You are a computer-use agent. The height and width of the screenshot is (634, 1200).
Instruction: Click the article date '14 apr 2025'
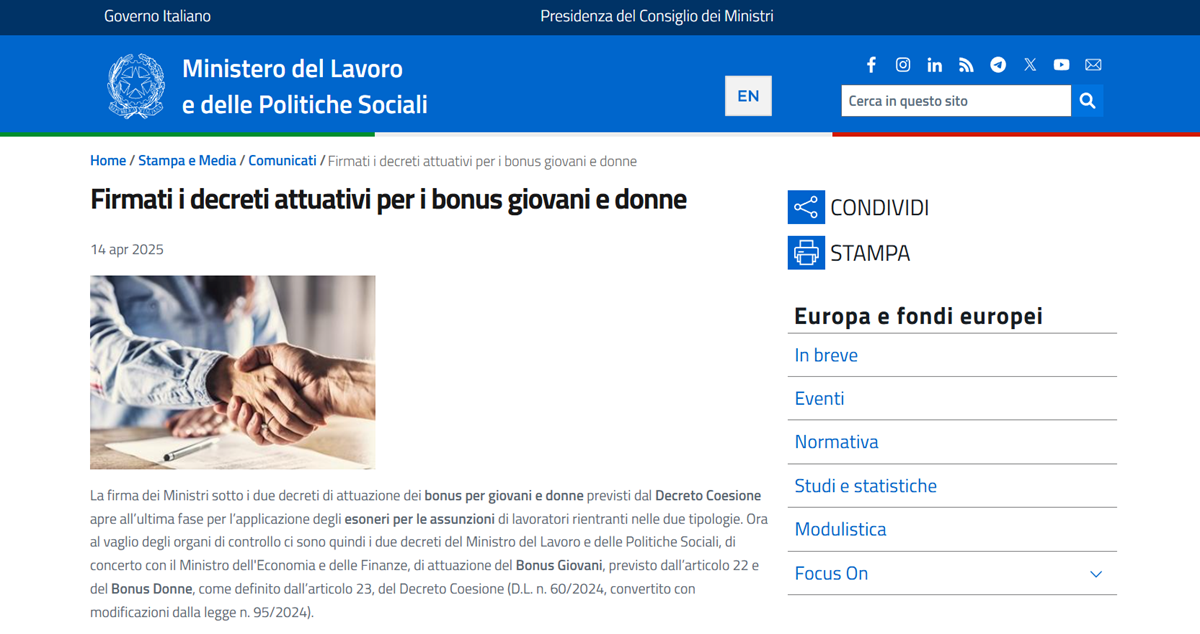(127, 249)
